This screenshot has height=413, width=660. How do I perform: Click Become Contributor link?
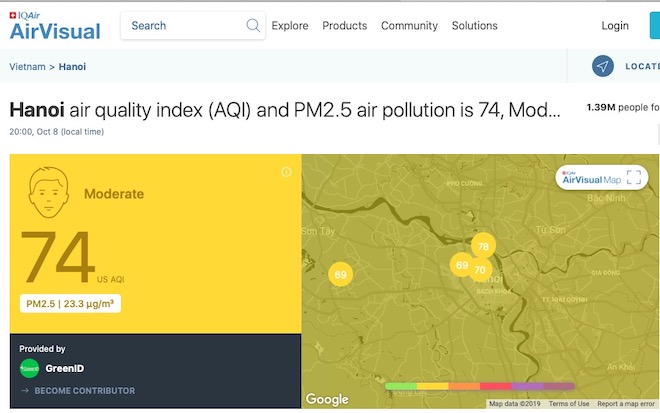[x=84, y=390]
